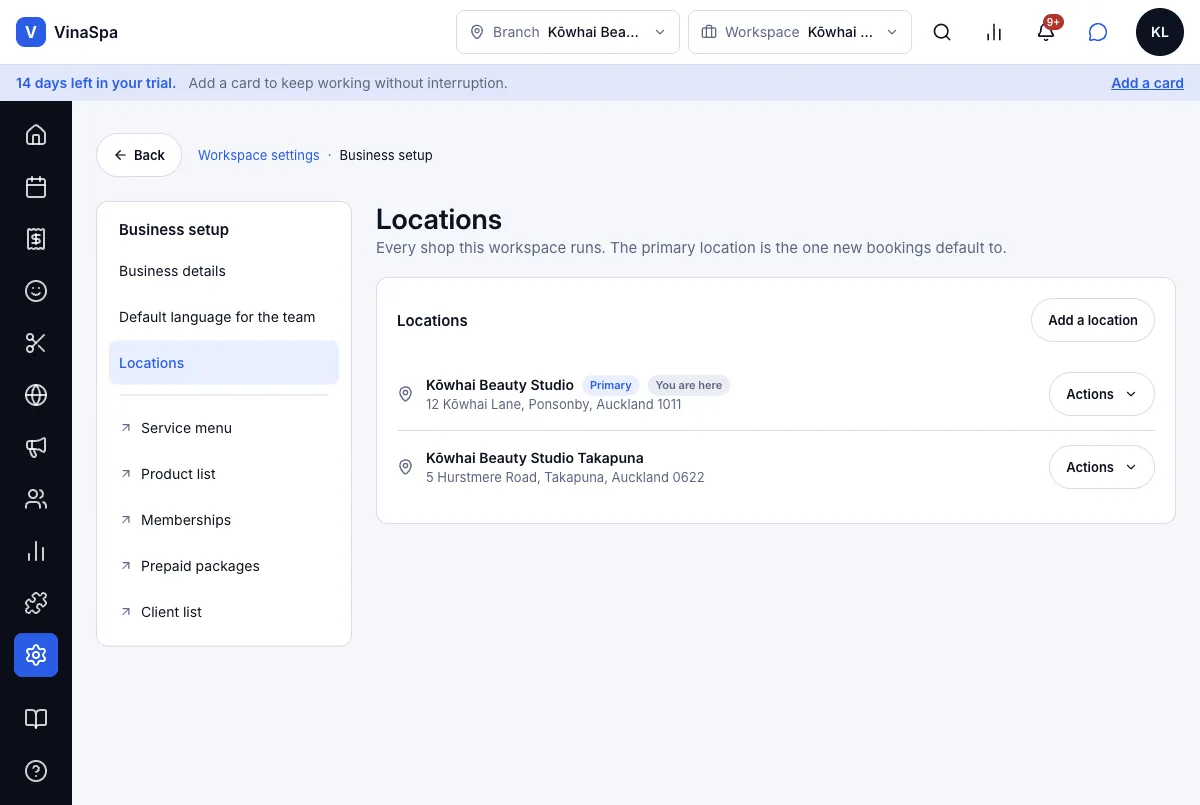Click the Back button
Image resolution: width=1200 pixels, height=805 pixels.
139,155
